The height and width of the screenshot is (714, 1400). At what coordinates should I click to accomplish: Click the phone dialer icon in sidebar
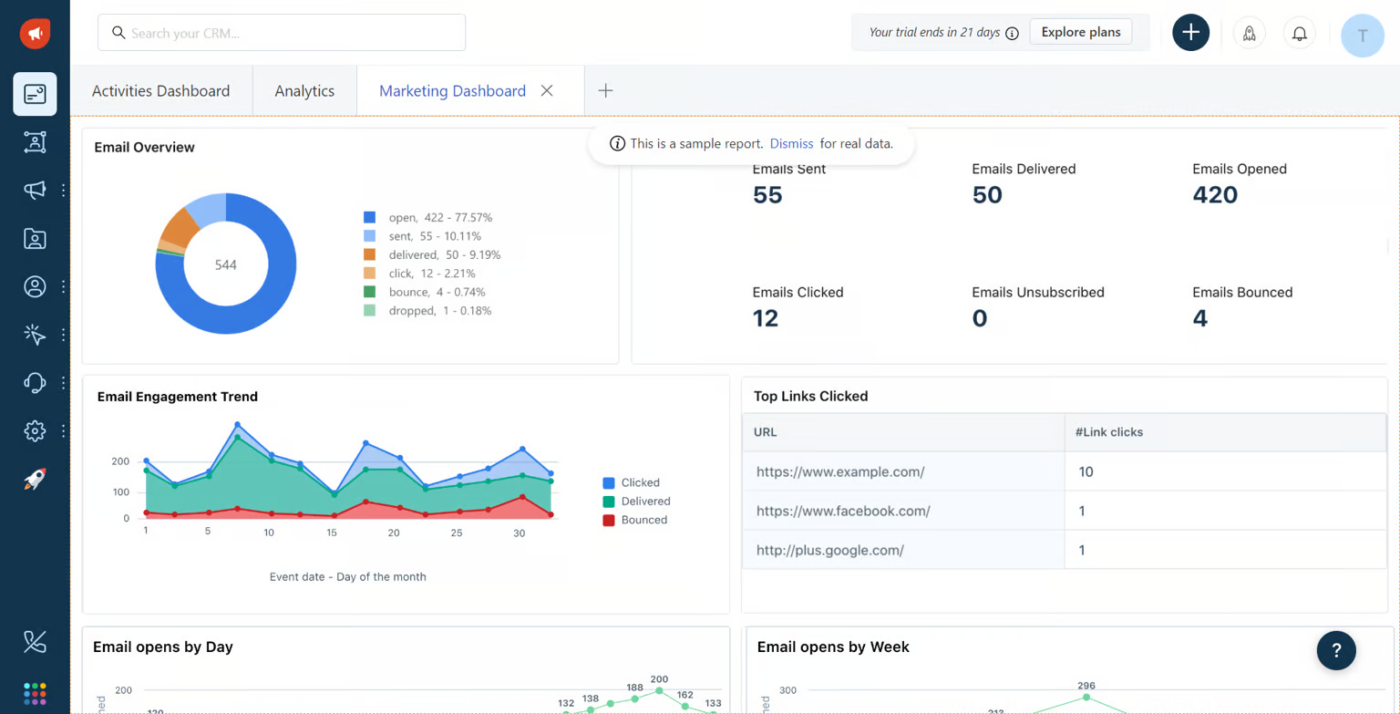tap(35, 642)
